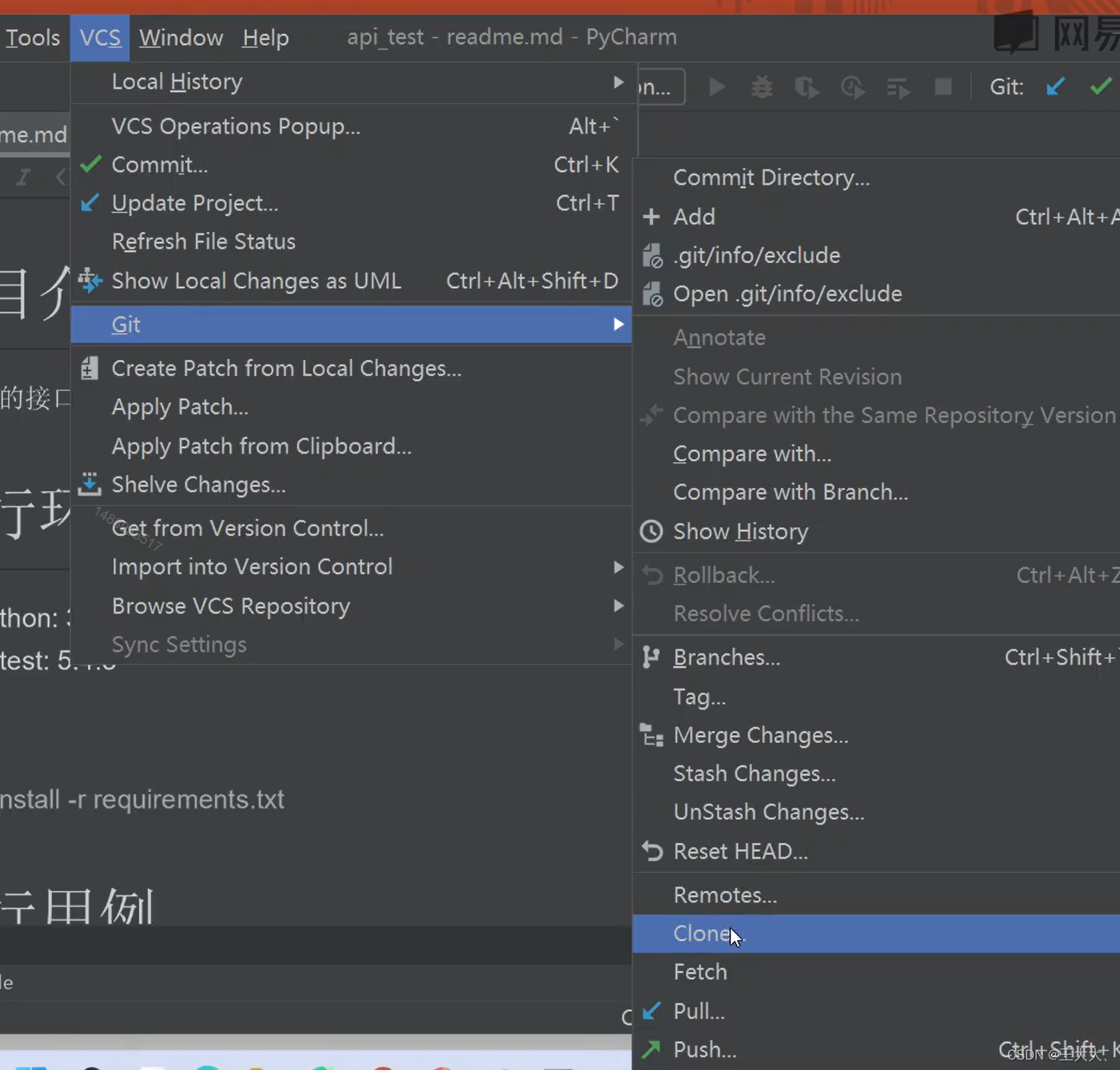Select Open .git/info/exclude
The height and width of the screenshot is (1070, 1120).
click(x=876, y=293)
